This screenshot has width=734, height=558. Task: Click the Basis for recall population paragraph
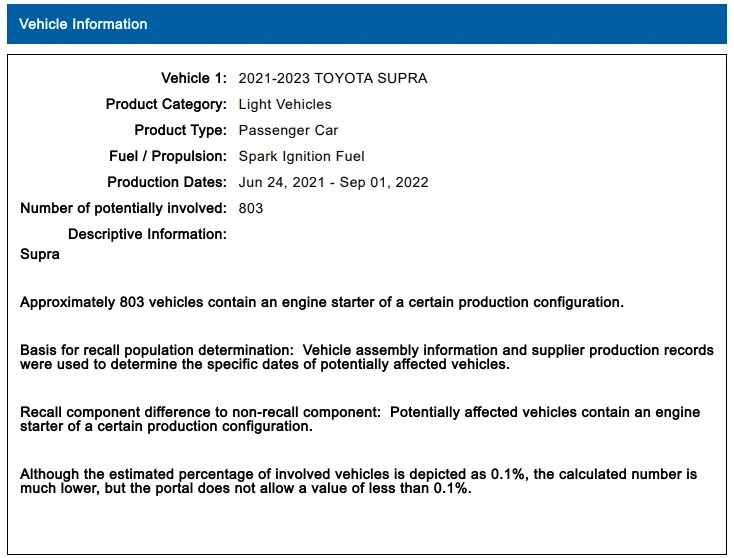[367, 357]
